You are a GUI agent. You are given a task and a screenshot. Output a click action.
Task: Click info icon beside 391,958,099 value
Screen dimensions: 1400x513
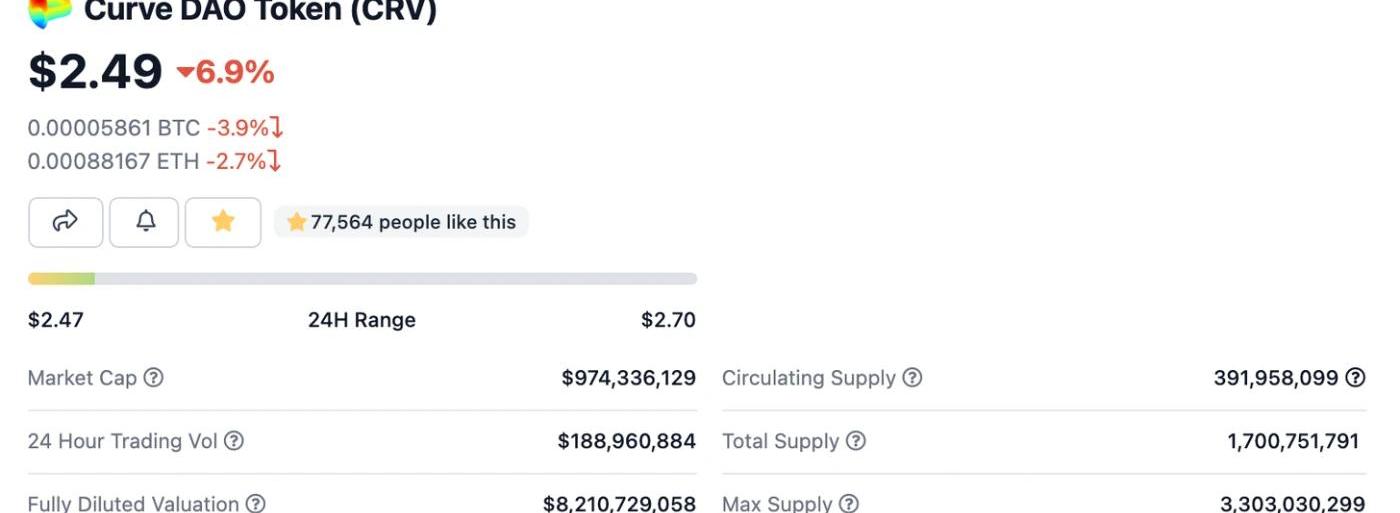coord(1355,378)
